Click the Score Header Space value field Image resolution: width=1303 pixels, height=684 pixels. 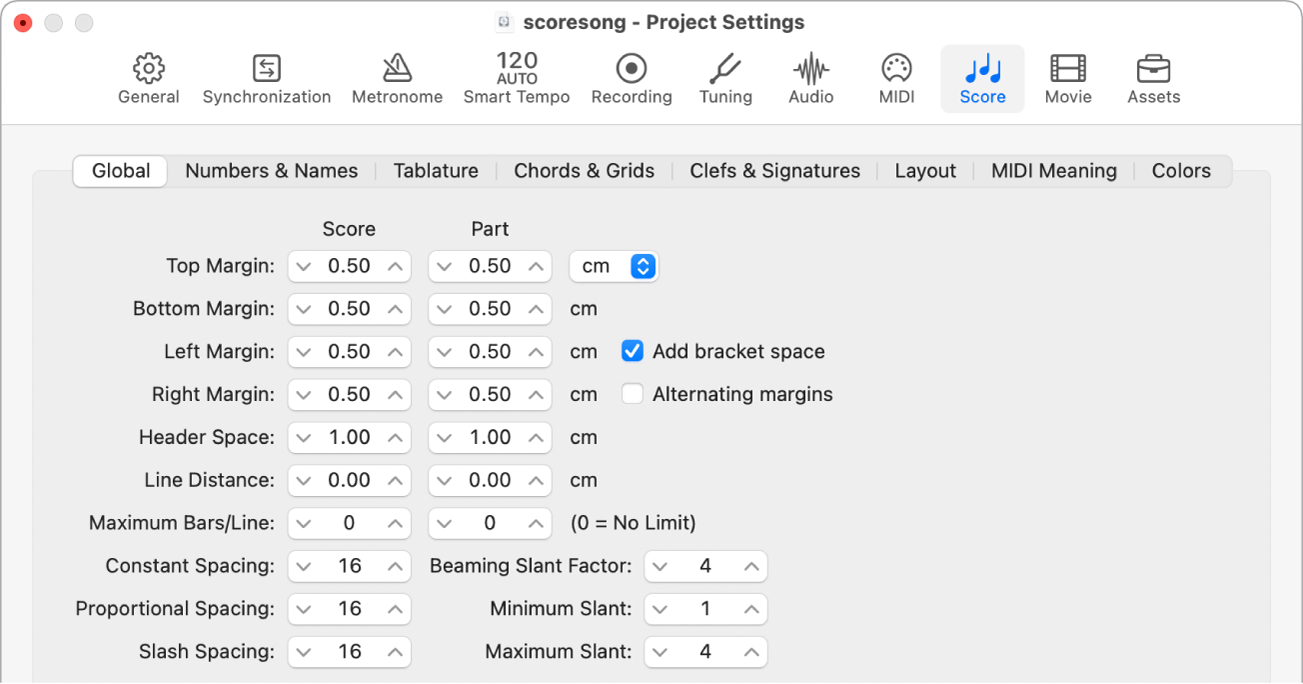(x=349, y=437)
